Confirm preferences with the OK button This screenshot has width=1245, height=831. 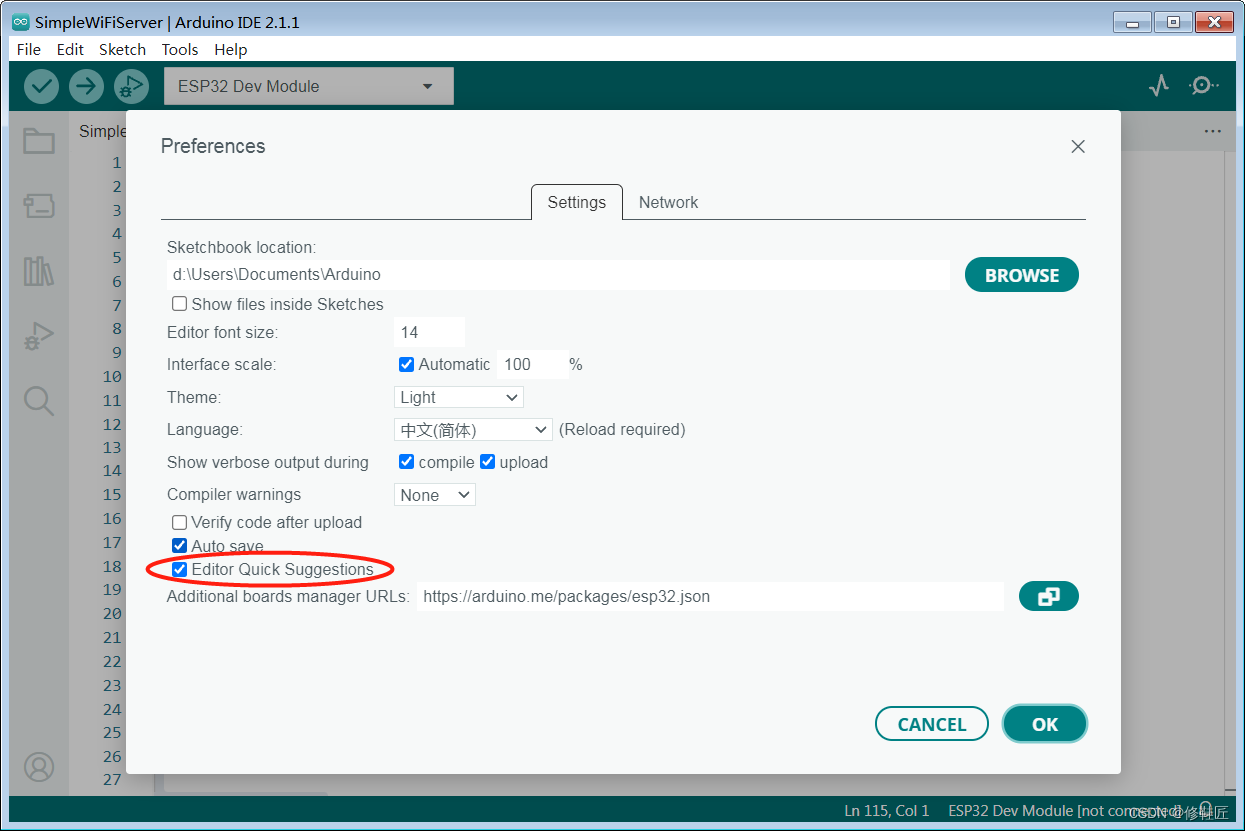pos(1044,724)
